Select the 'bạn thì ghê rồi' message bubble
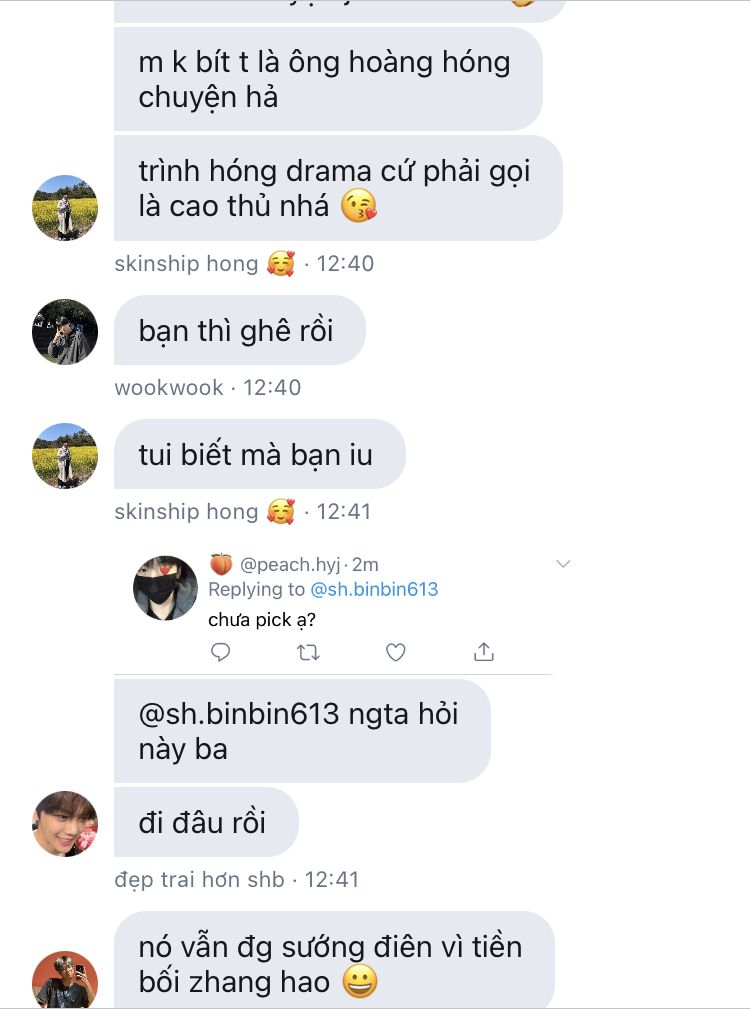This screenshot has height=1009, width=750. (x=240, y=331)
